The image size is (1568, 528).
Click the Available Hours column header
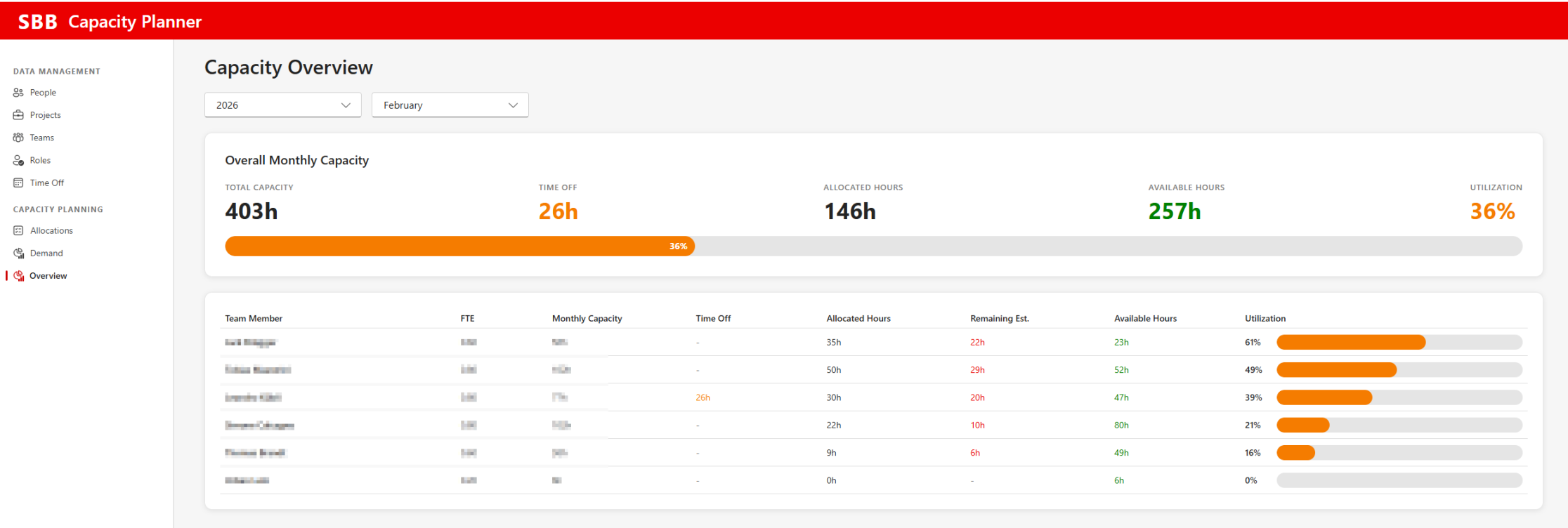tap(1145, 319)
